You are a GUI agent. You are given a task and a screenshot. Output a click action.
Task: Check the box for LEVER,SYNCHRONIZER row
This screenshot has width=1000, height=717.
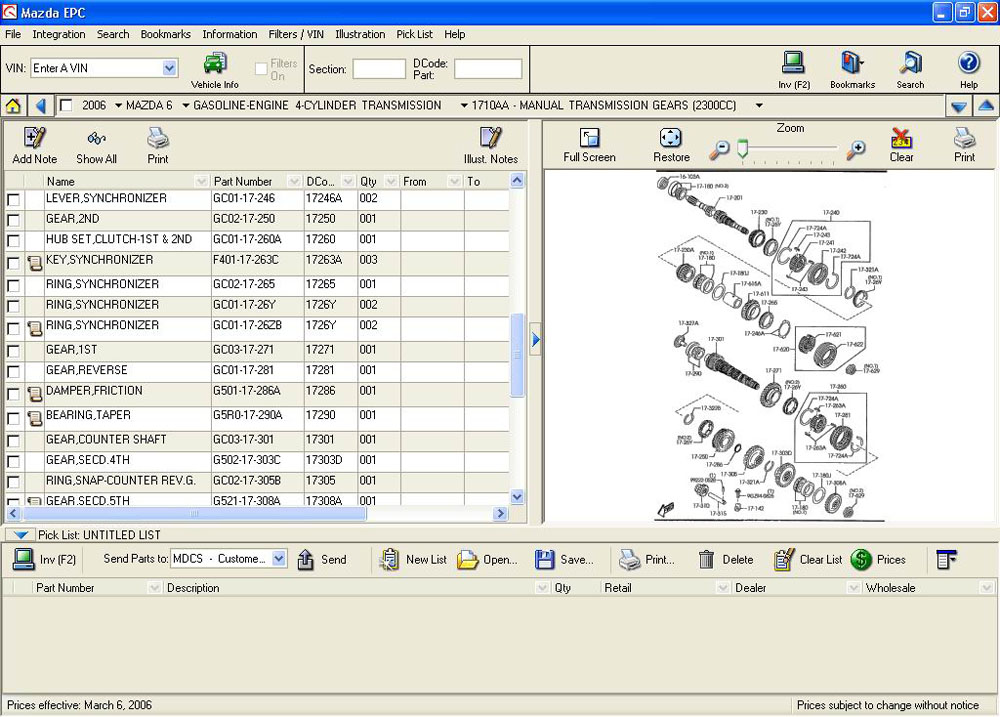[13, 200]
